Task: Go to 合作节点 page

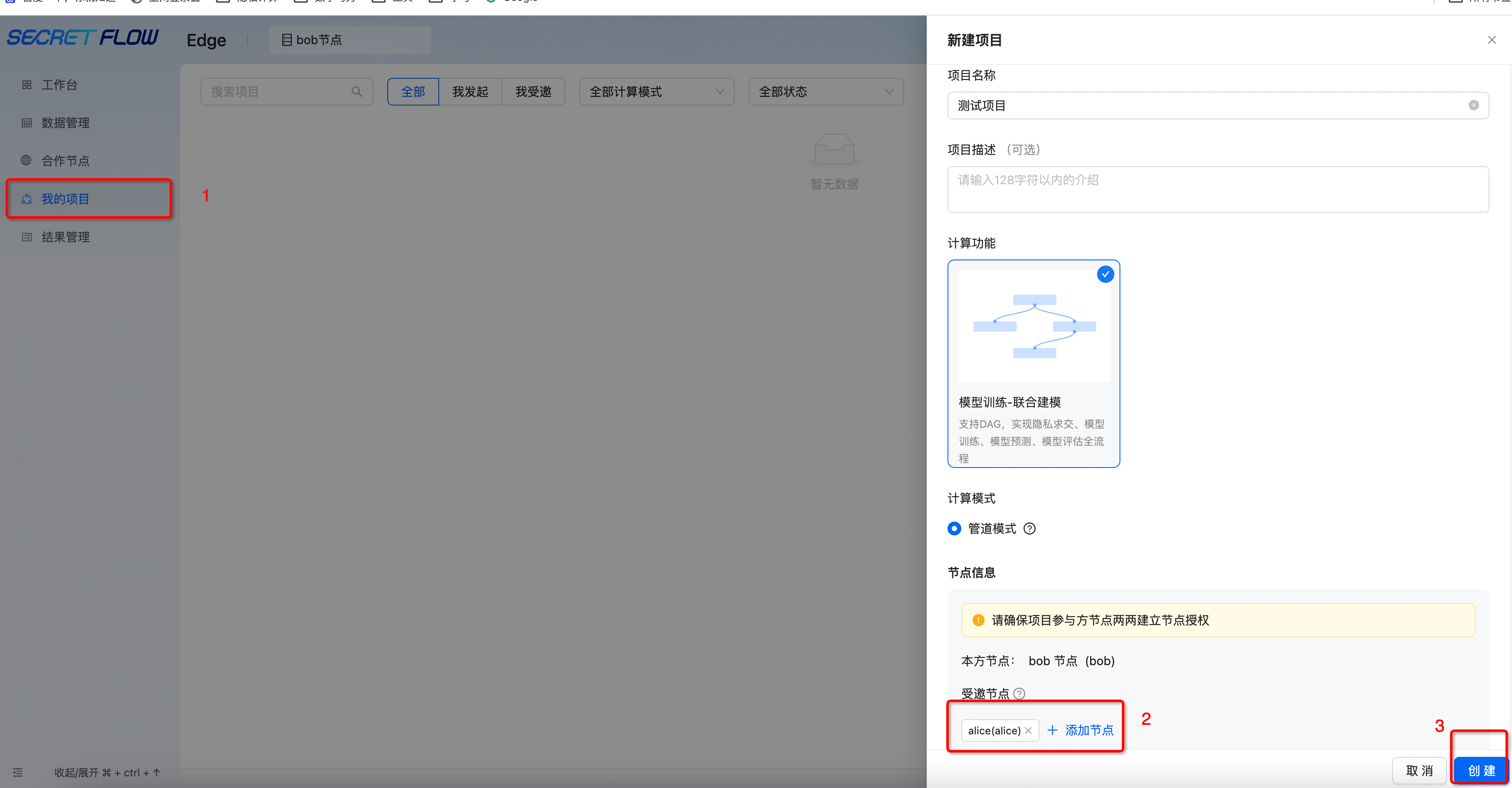Action: tap(65, 160)
